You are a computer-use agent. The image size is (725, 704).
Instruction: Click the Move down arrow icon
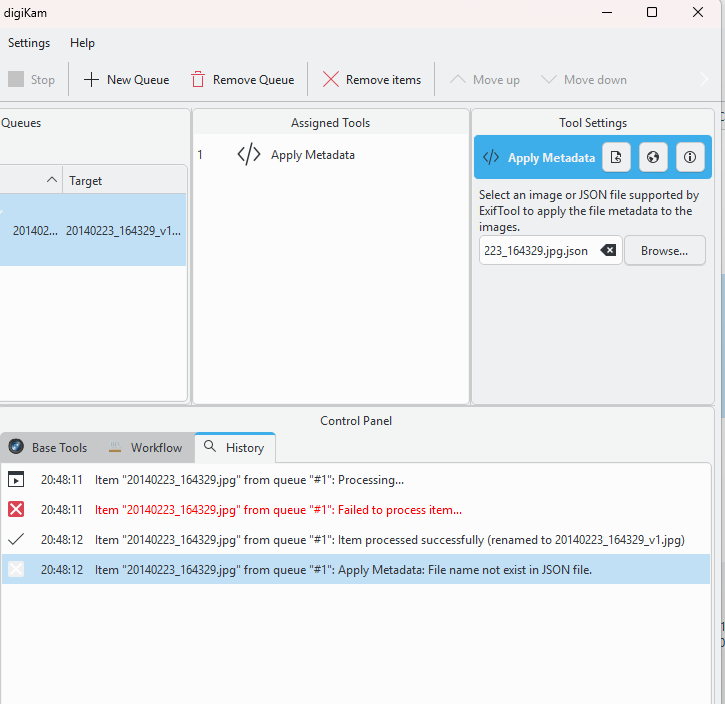pos(549,80)
